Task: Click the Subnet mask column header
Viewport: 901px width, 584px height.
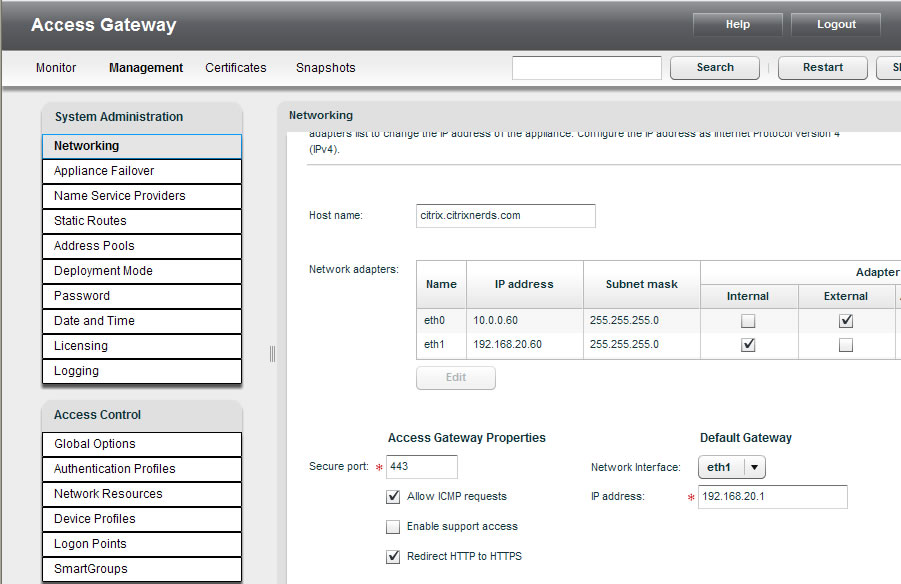Action: click(x=642, y=284)
